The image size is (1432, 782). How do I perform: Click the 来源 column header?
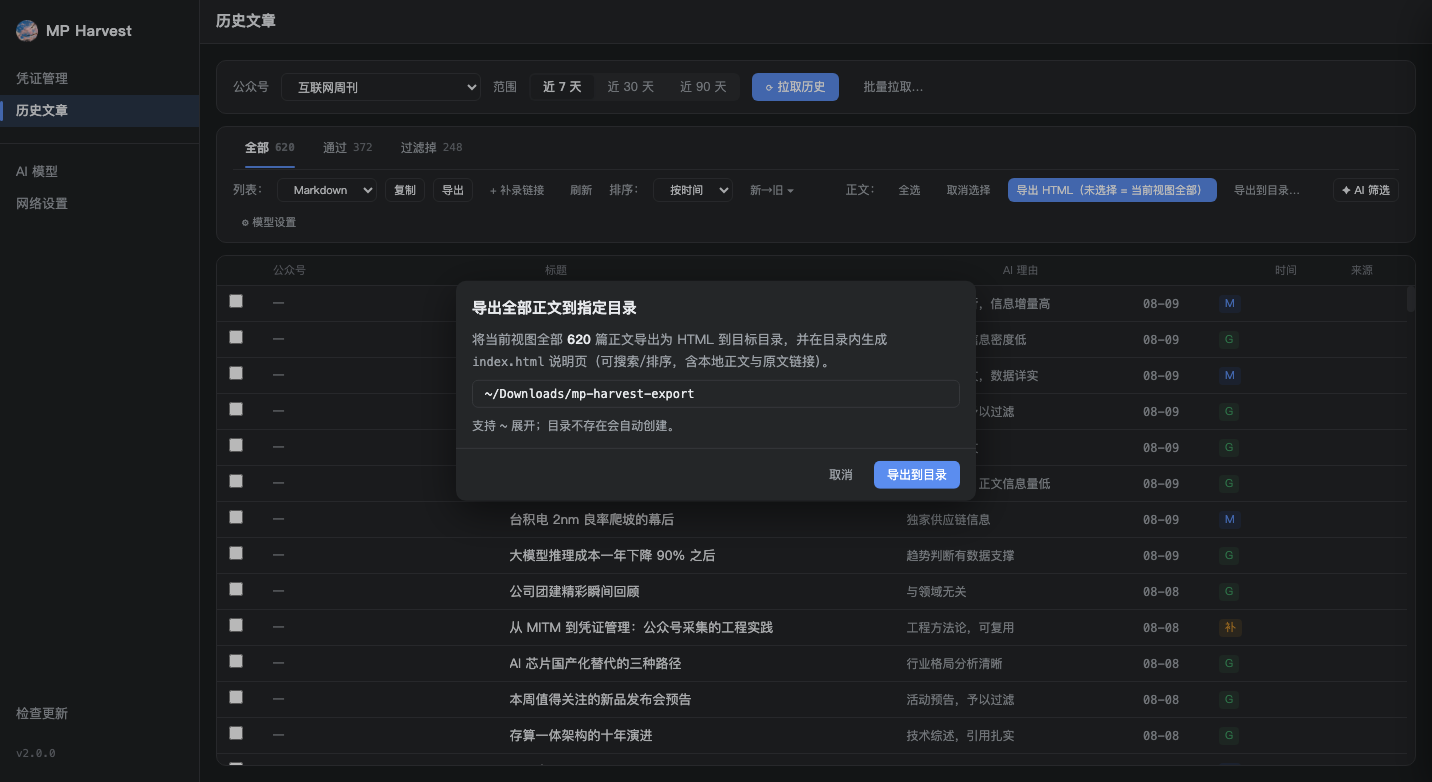(x=1362, y=271)
